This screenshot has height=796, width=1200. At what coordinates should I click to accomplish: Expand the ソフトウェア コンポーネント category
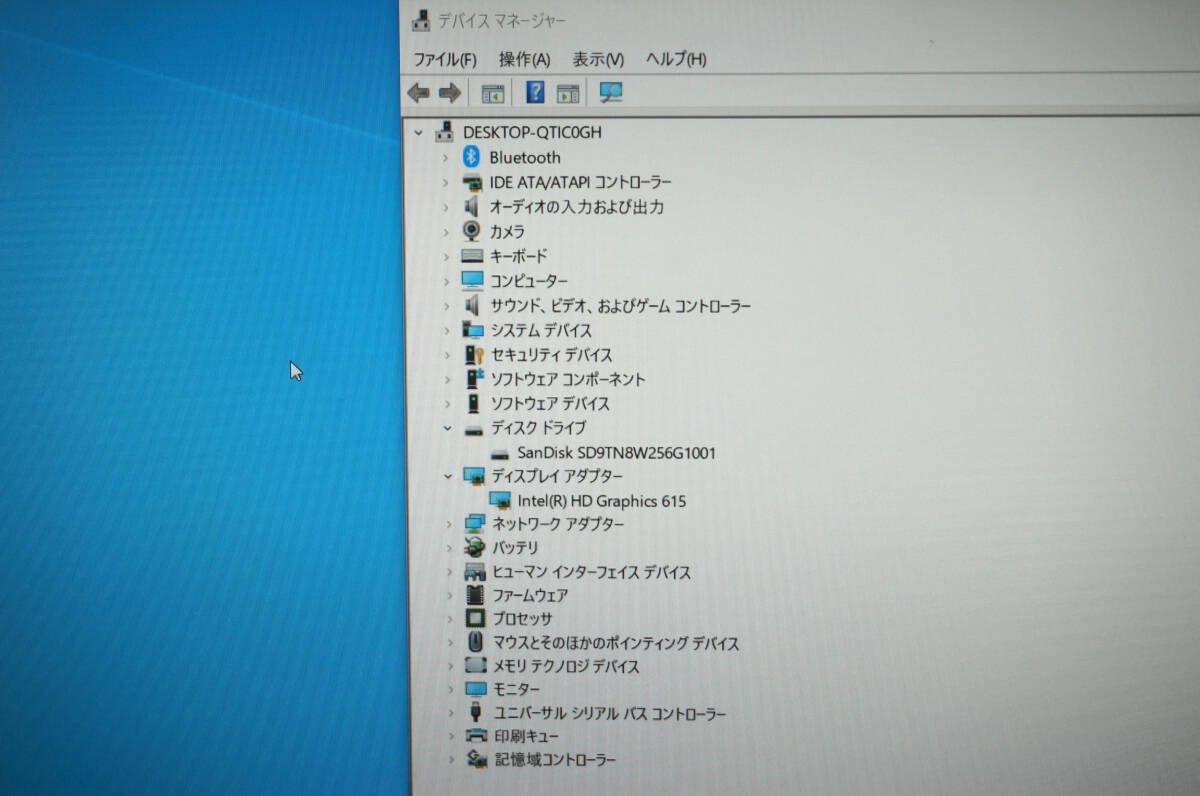point(447,379)
